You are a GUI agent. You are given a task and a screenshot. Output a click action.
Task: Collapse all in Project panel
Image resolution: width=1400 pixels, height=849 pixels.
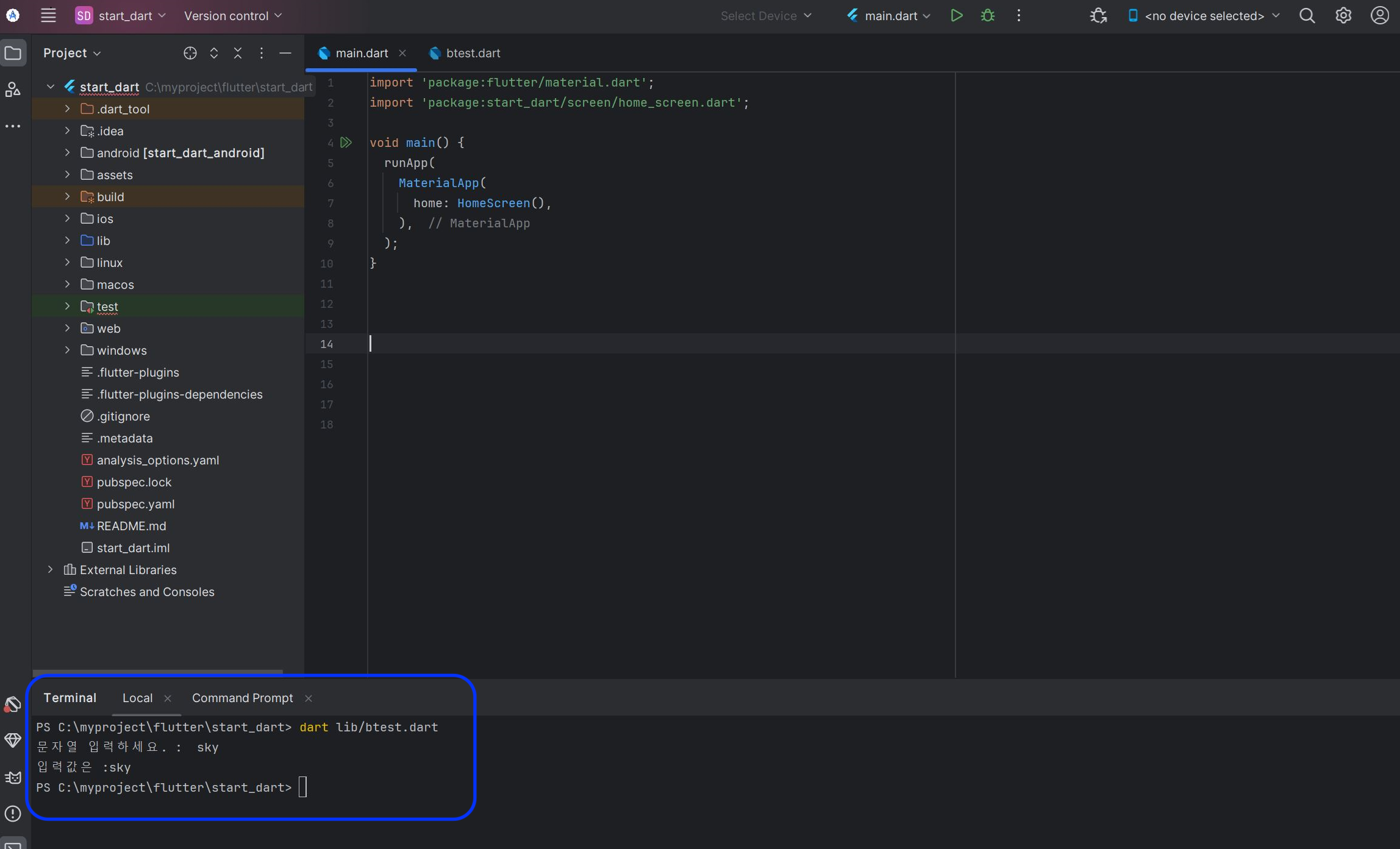pos(238,53)
